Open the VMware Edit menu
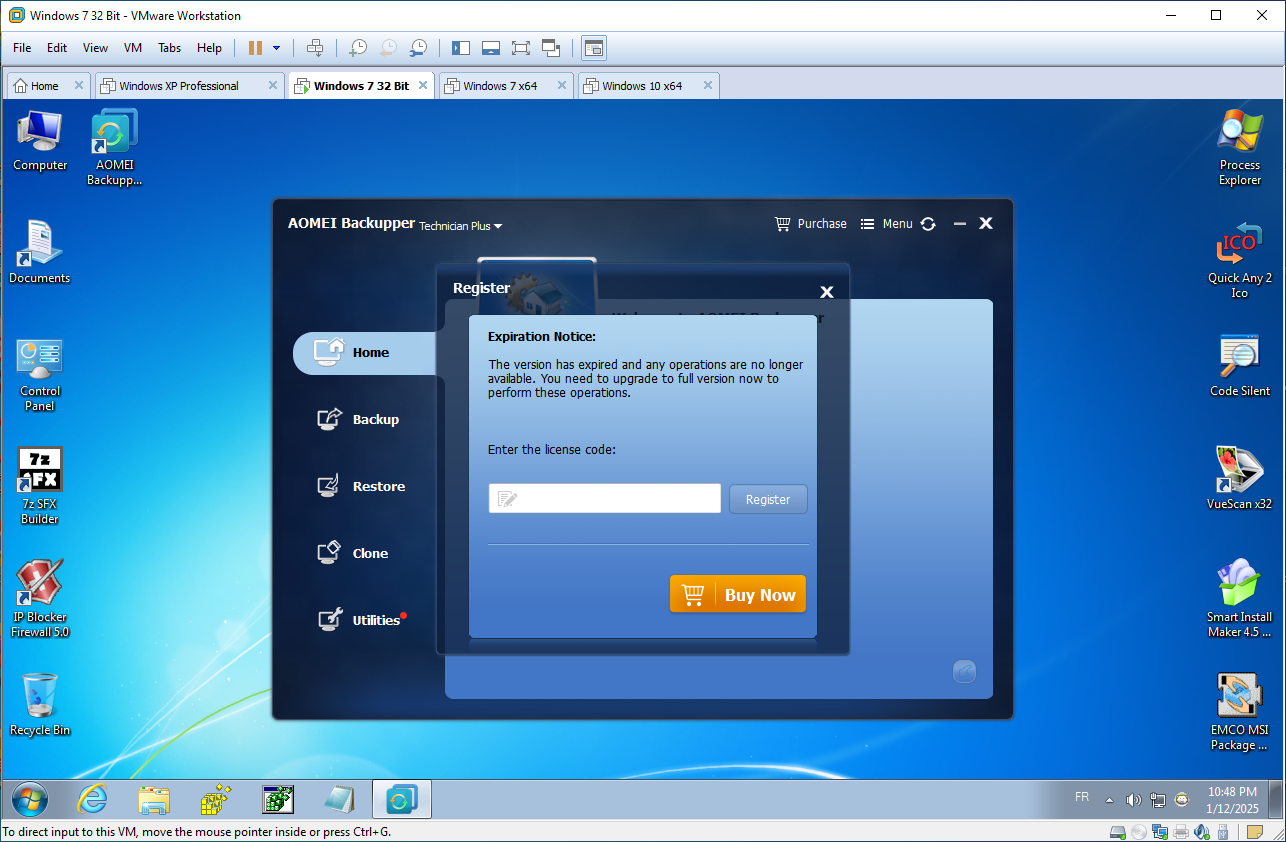 (x=57, y=48)
